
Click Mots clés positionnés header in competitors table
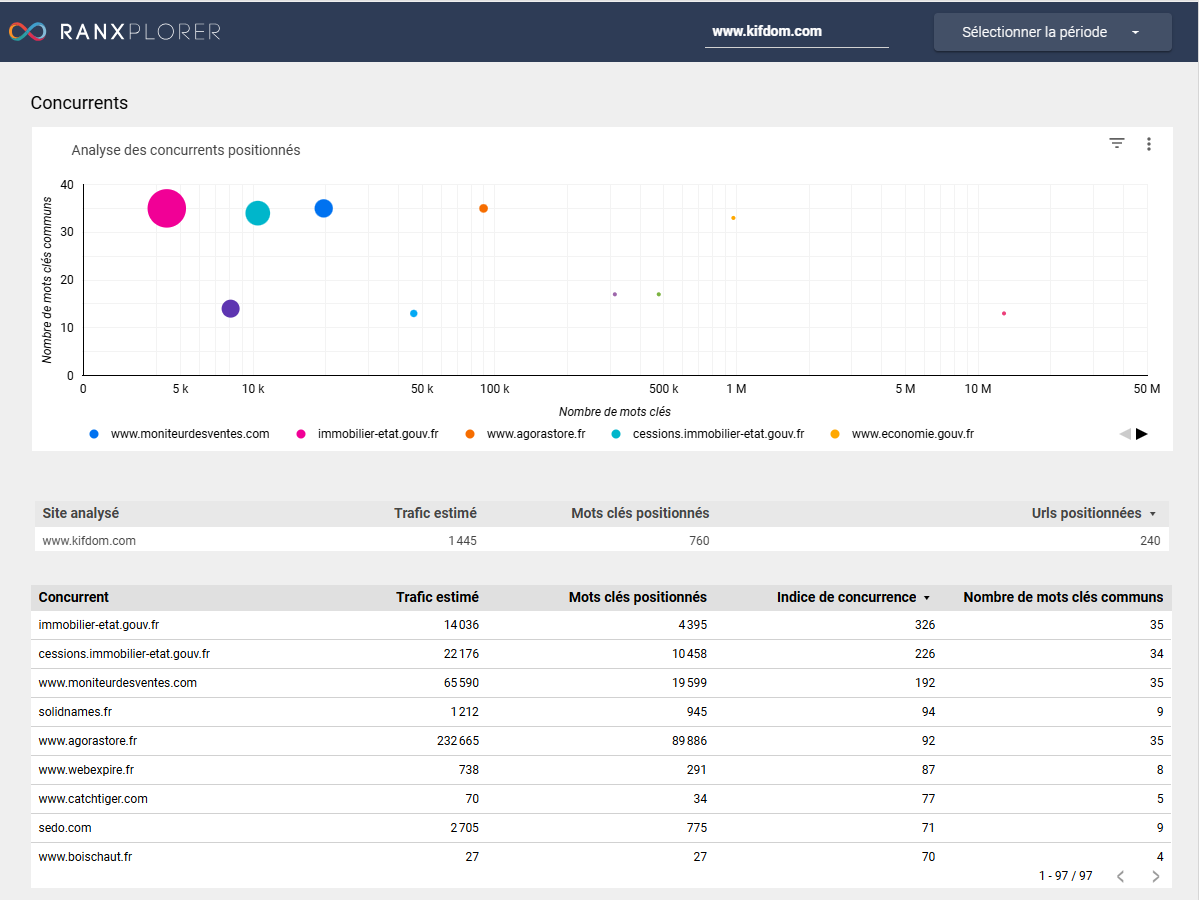[x=638, y=597]
